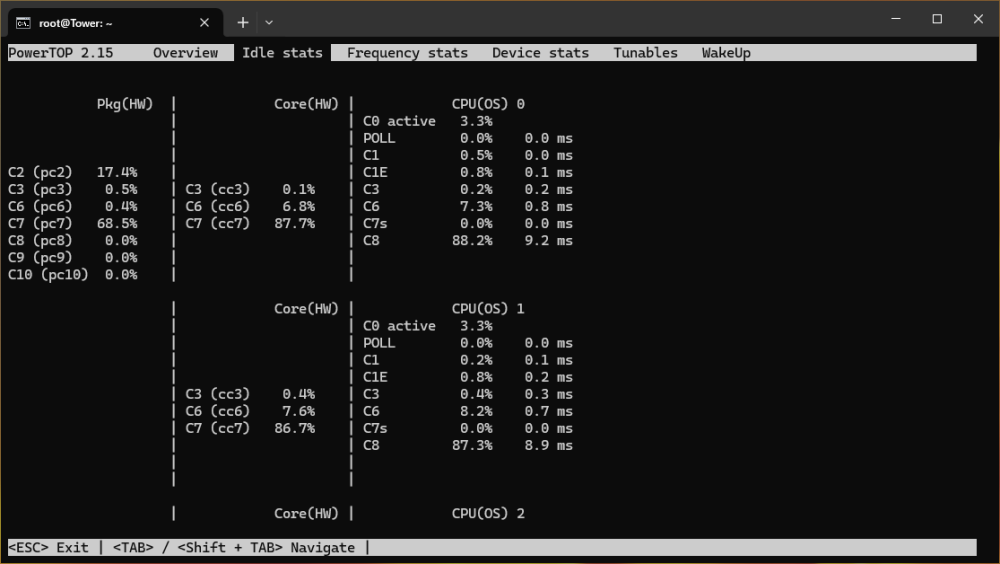Viewport: 1000px width, 564px height.
Task: Click the C6 7.3% row of CPU 0
Action: point(467,207)
